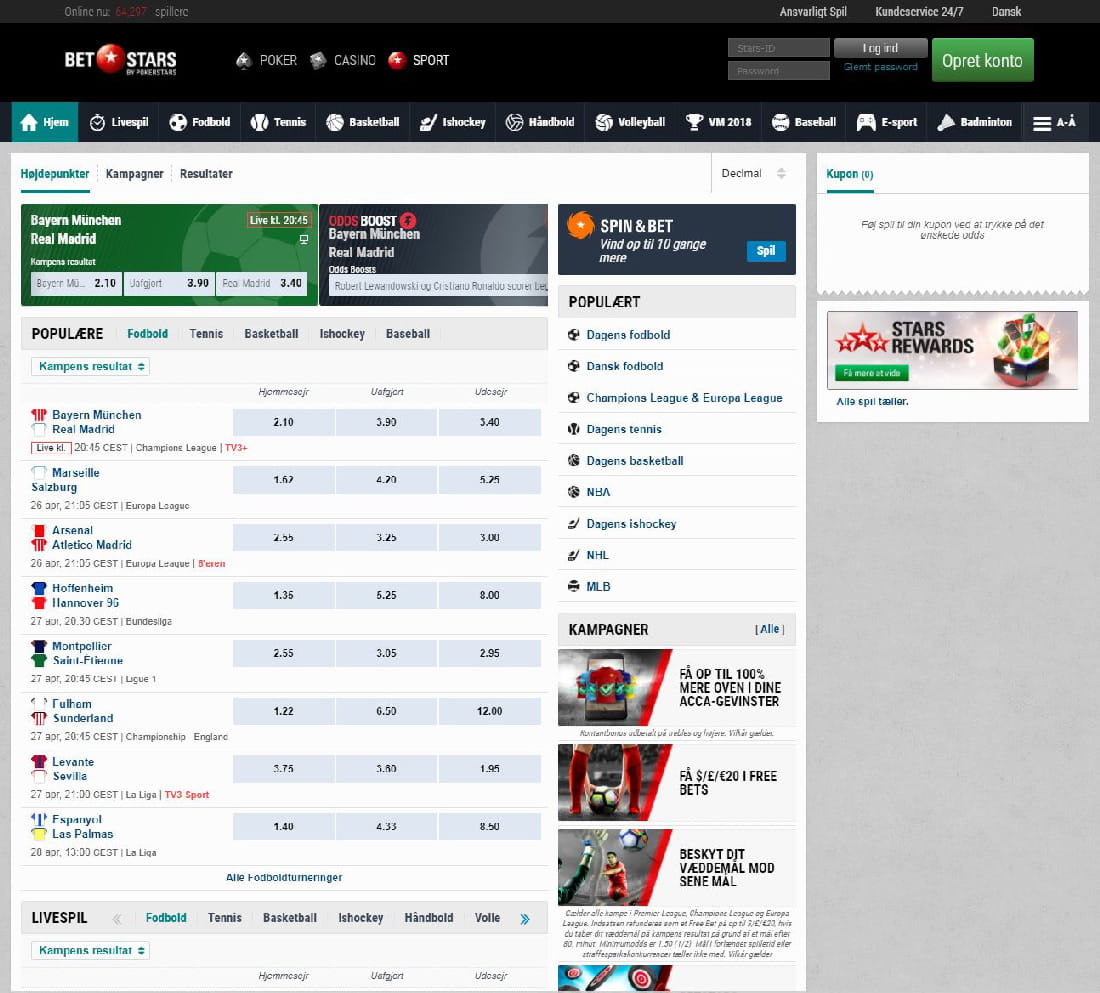Open Kampens resultat dropdown under Livespil
Screen dimensions: 1100x993
(x=90, y=950)
